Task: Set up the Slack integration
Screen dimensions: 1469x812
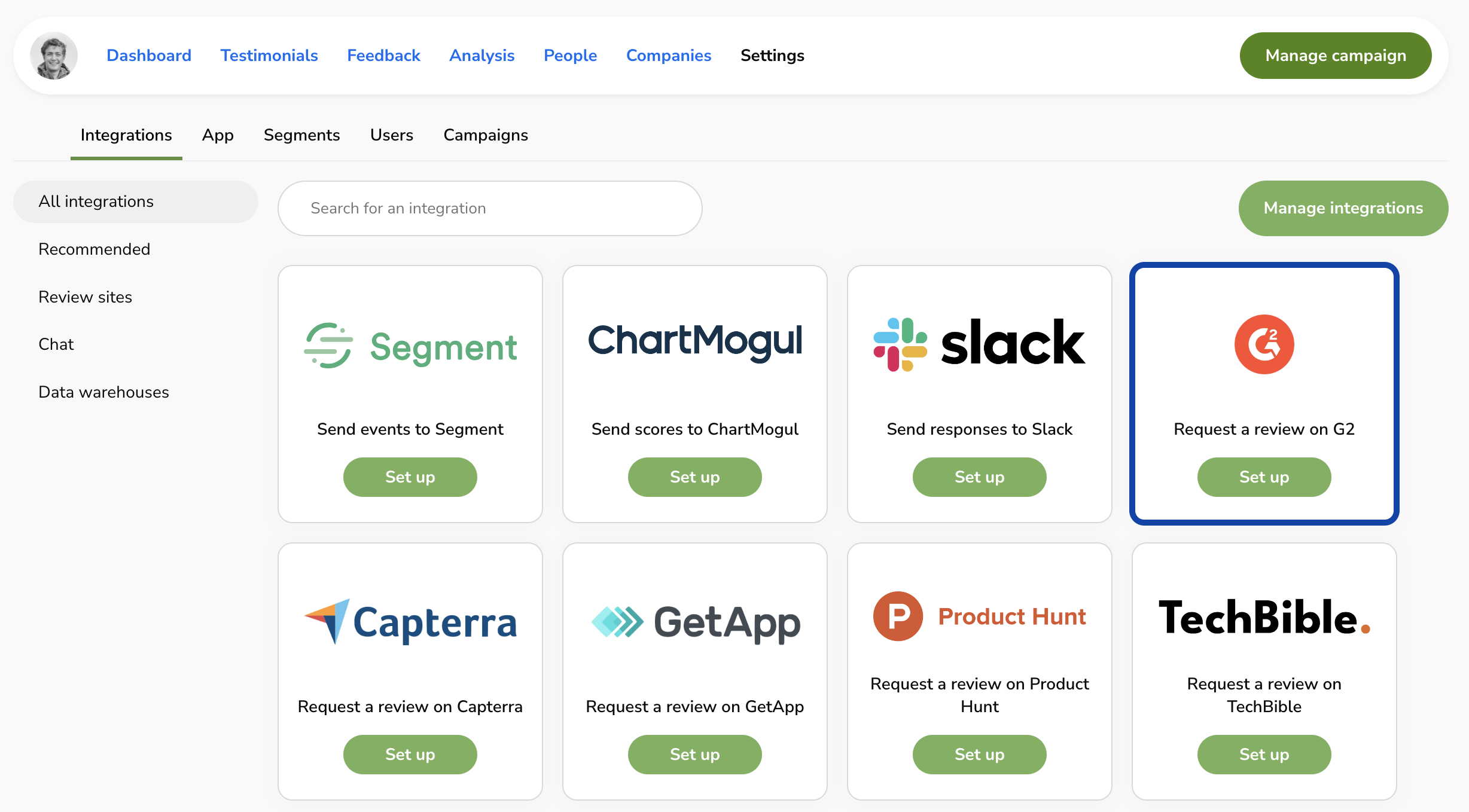Action: pos(979,477)
